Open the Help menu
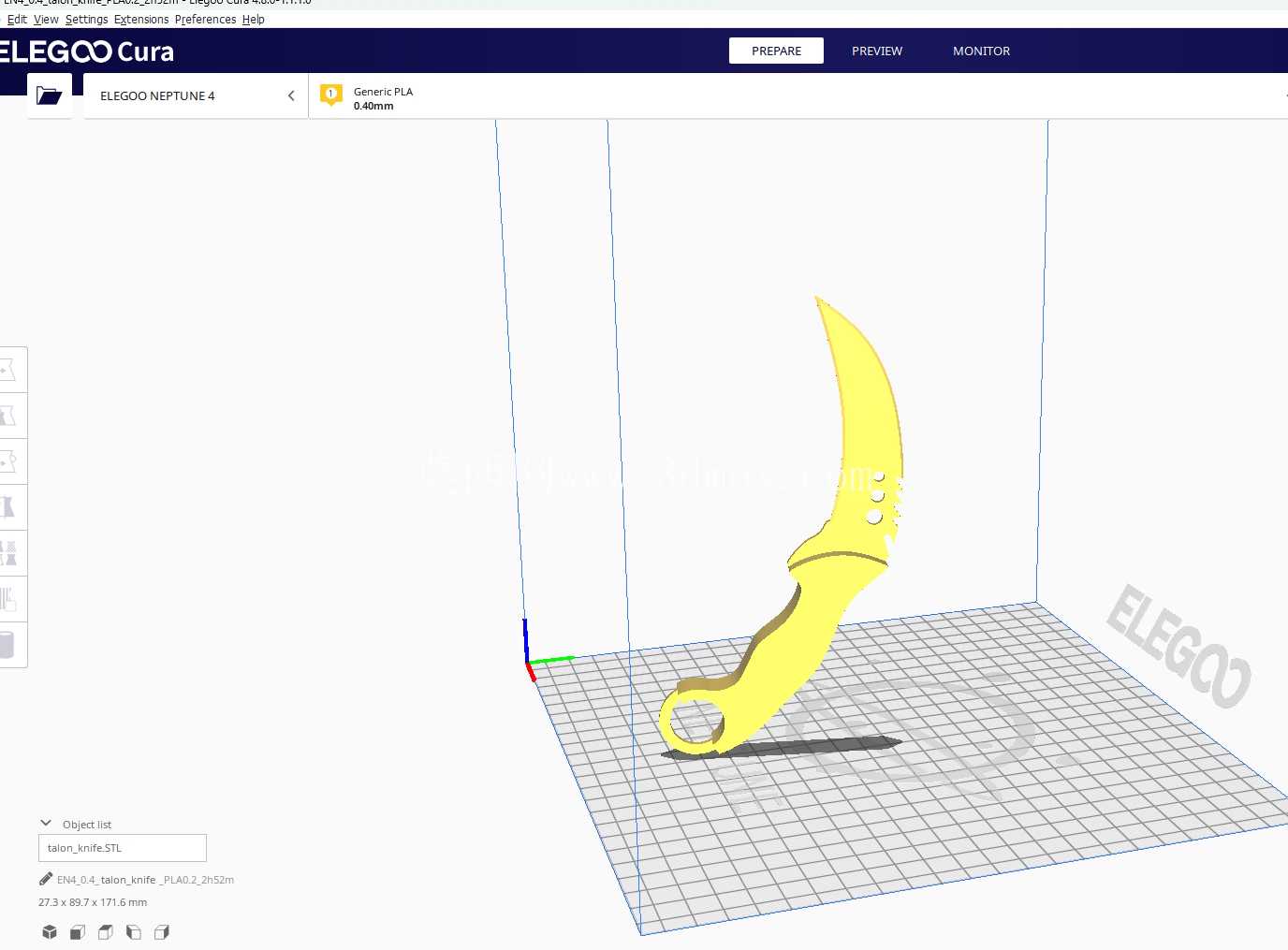Screen dimensions: 1288x950 tap(253, 19)
